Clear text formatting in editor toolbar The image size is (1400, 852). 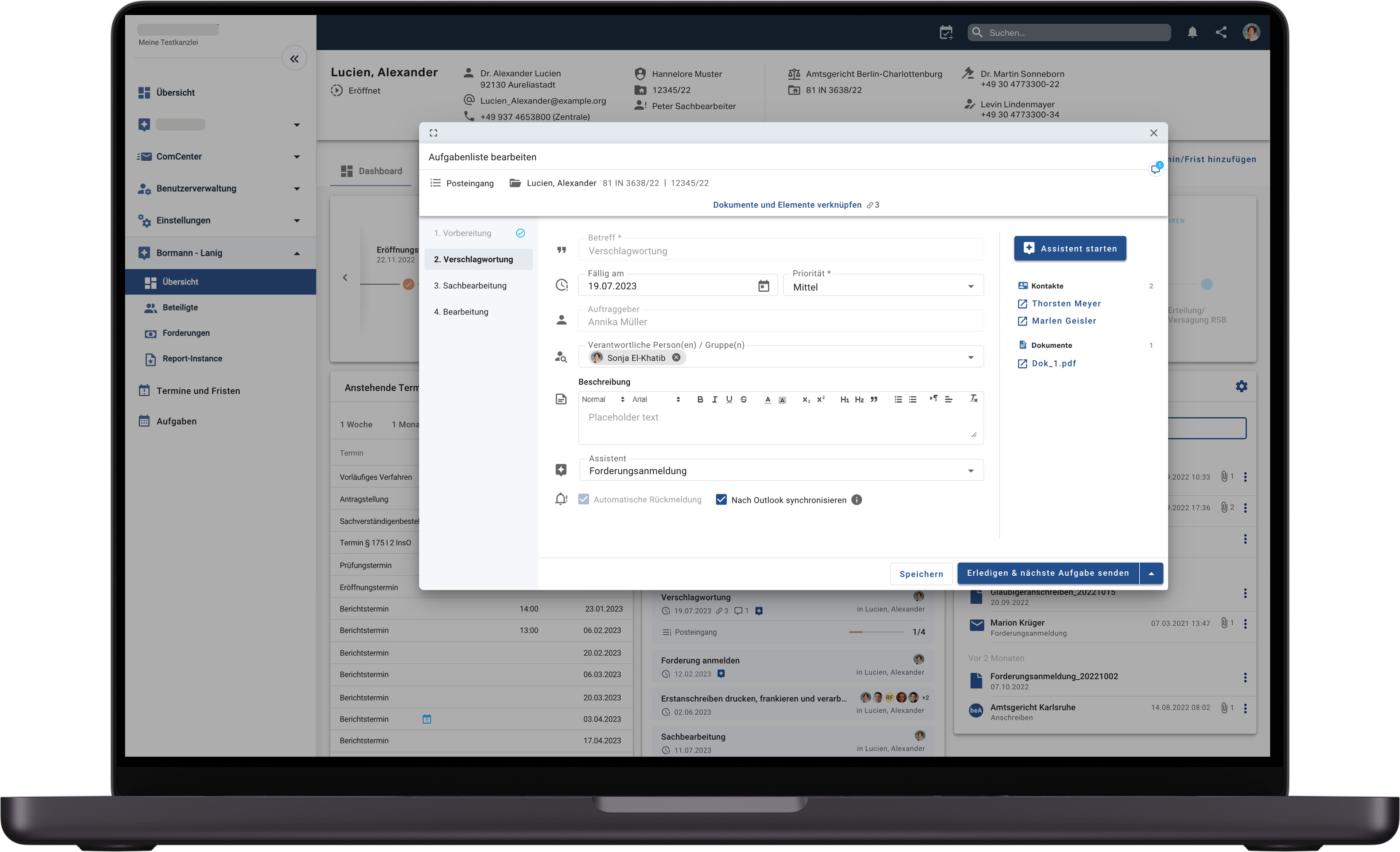point(973,399)
